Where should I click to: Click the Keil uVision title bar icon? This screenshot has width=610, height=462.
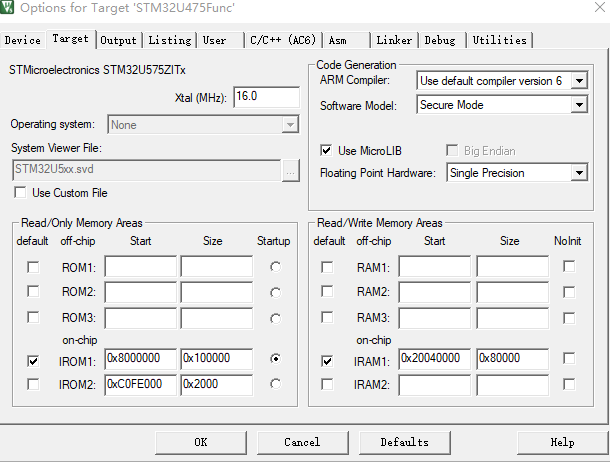click(7, 7)
